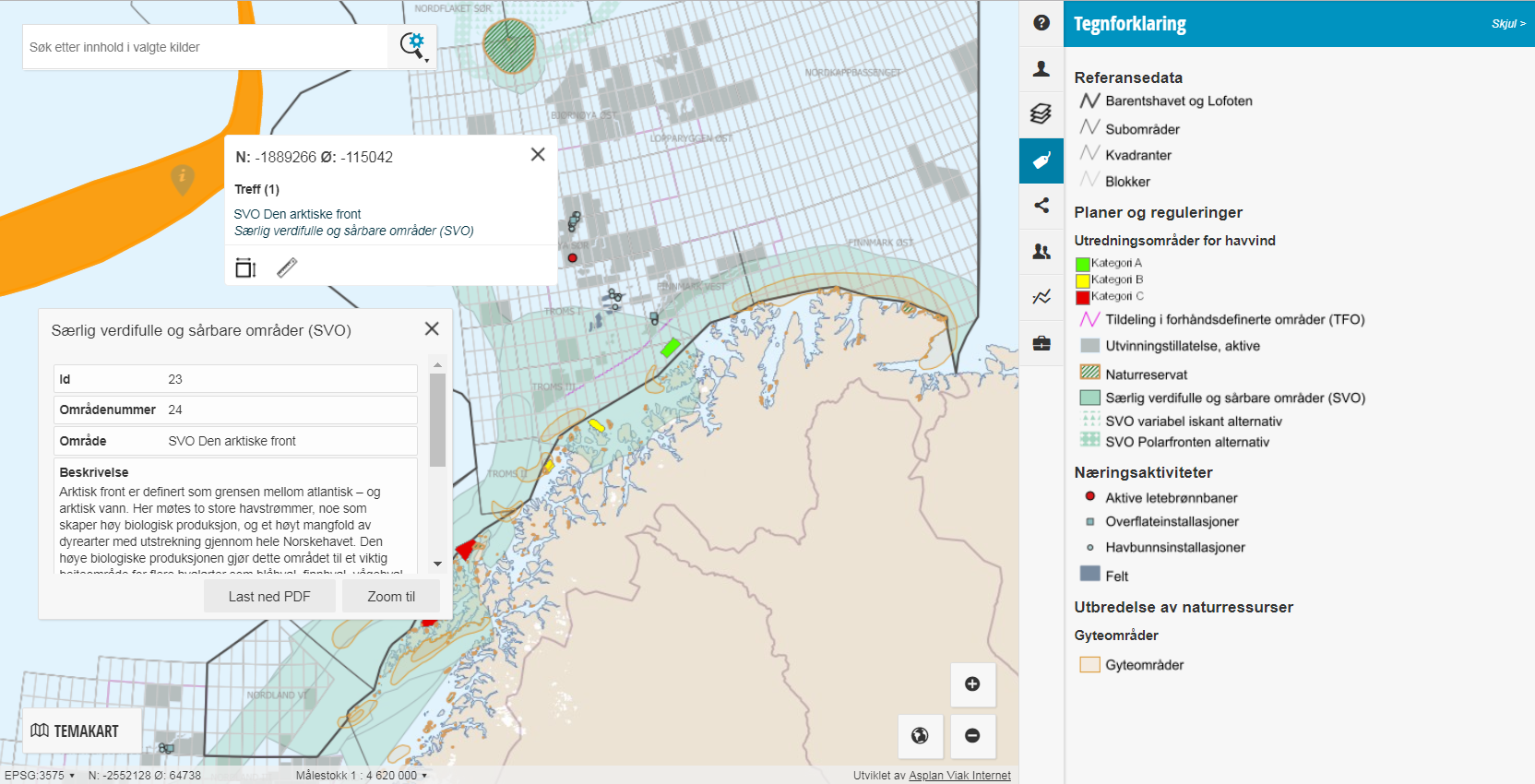Click the Utredningsområder for havvind heading
This screenshot has width=1535, height=784.
coord(1174,241)
